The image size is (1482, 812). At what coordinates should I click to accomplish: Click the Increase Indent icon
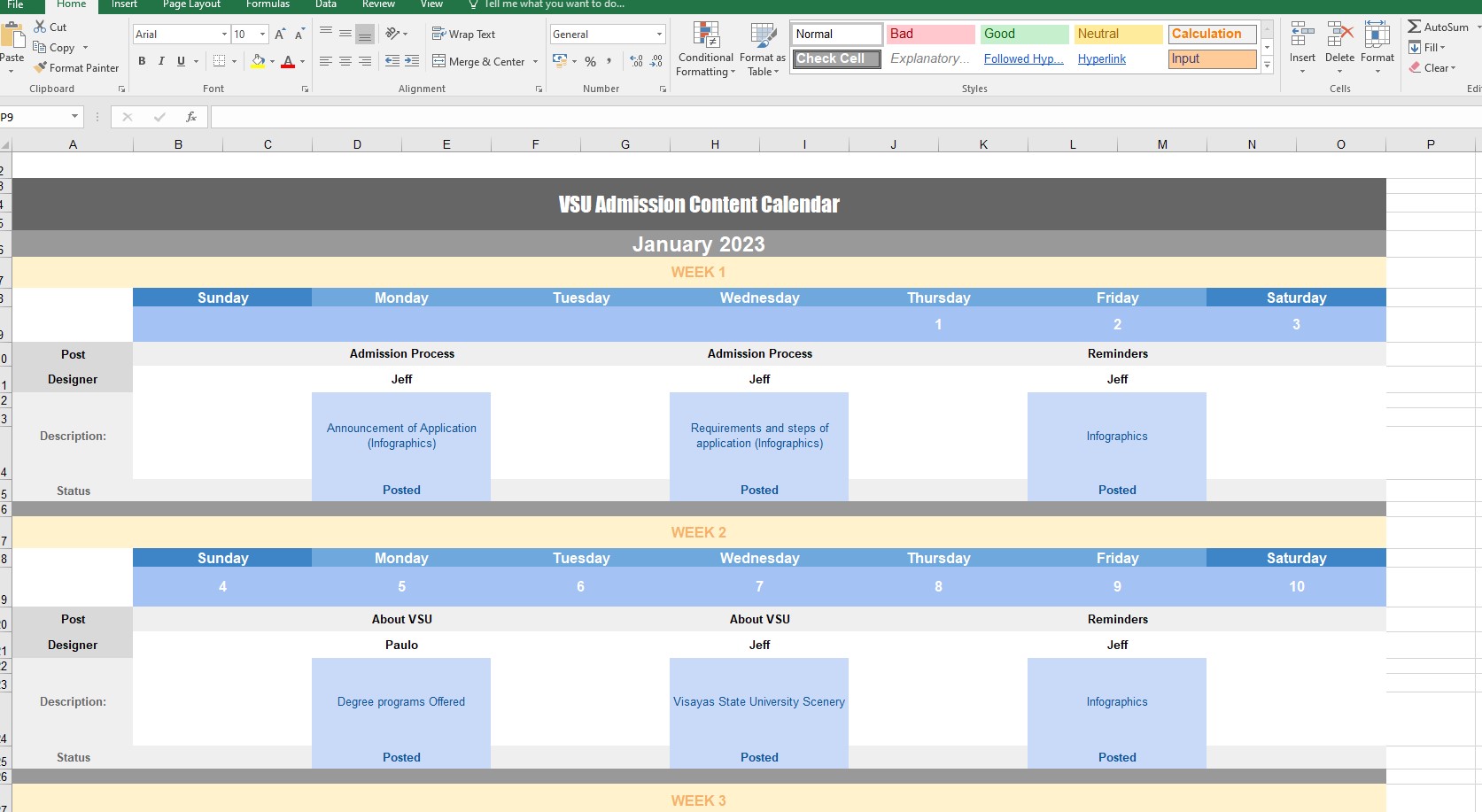click(412, 61)
